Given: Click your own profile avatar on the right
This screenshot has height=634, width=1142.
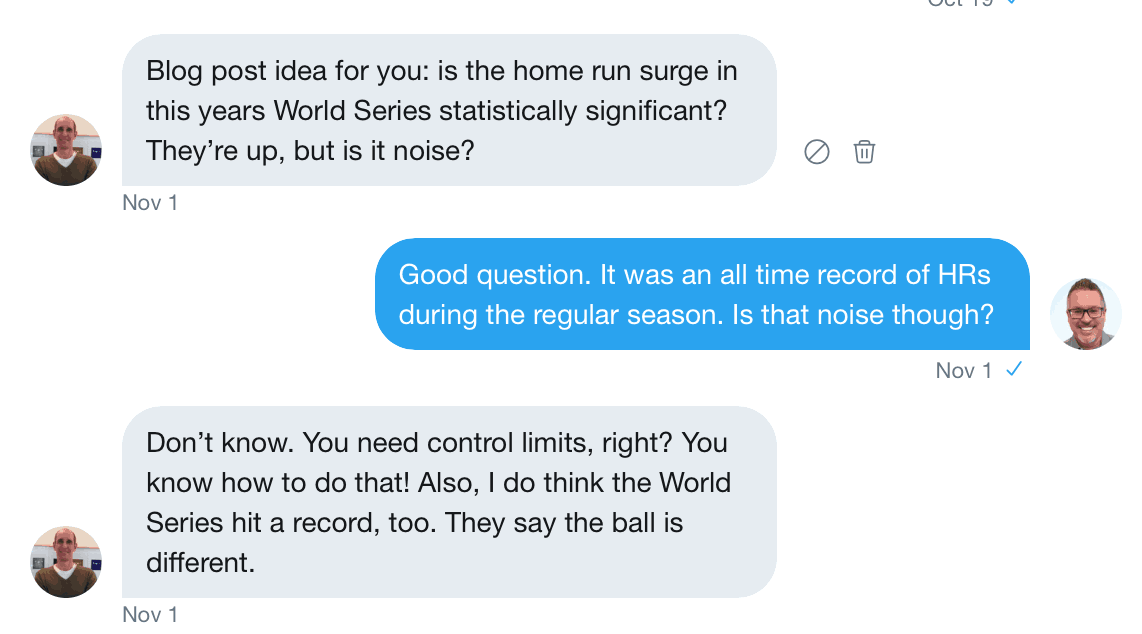Looking at the screenshot, I should tap(1086, 314).
